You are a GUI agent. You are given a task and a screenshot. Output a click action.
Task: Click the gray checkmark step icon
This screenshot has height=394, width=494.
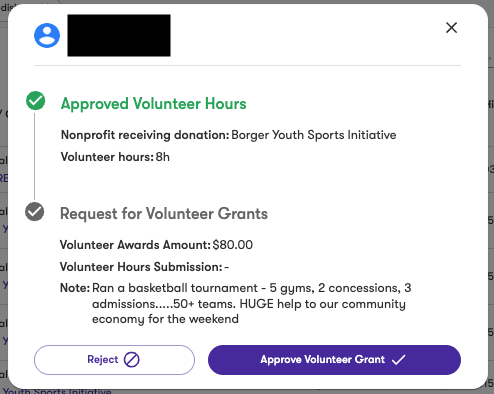[35, 211]
